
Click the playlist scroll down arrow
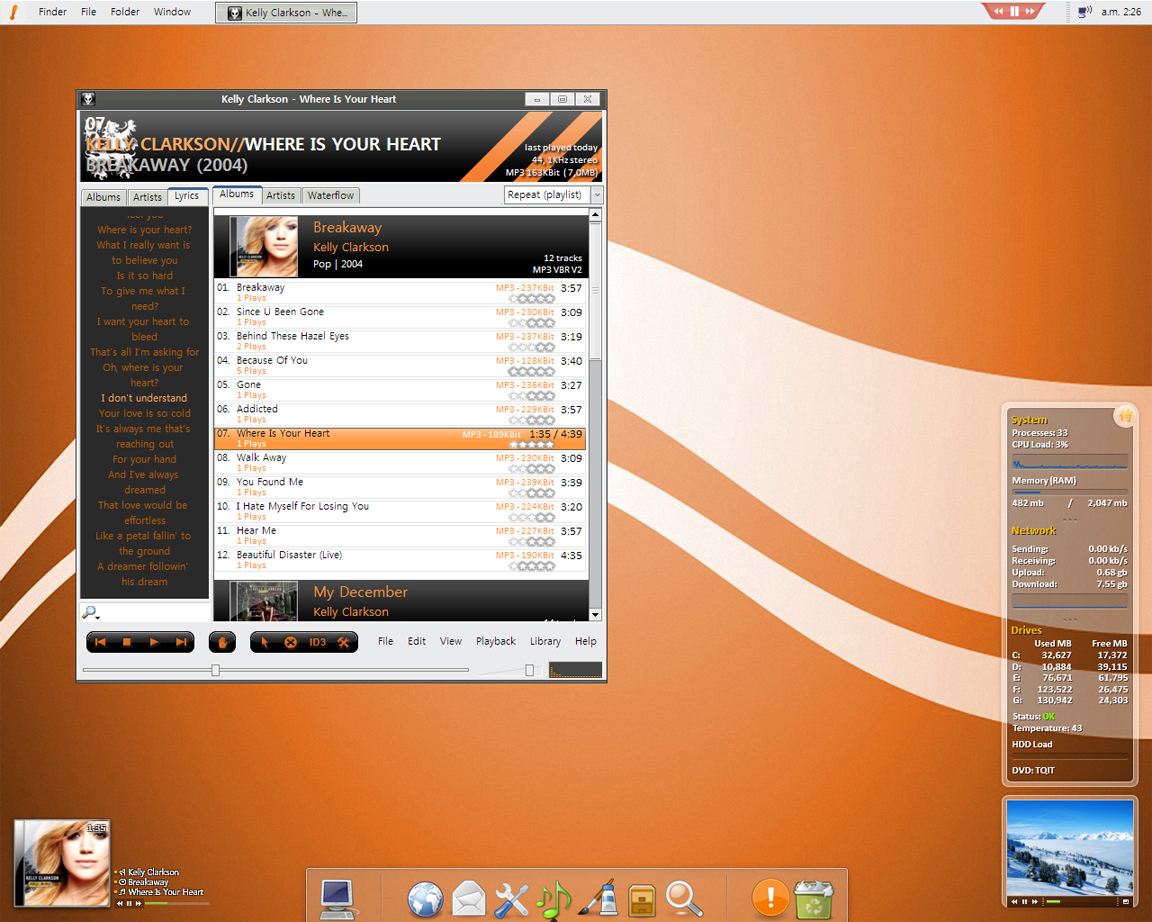point(595,614)
